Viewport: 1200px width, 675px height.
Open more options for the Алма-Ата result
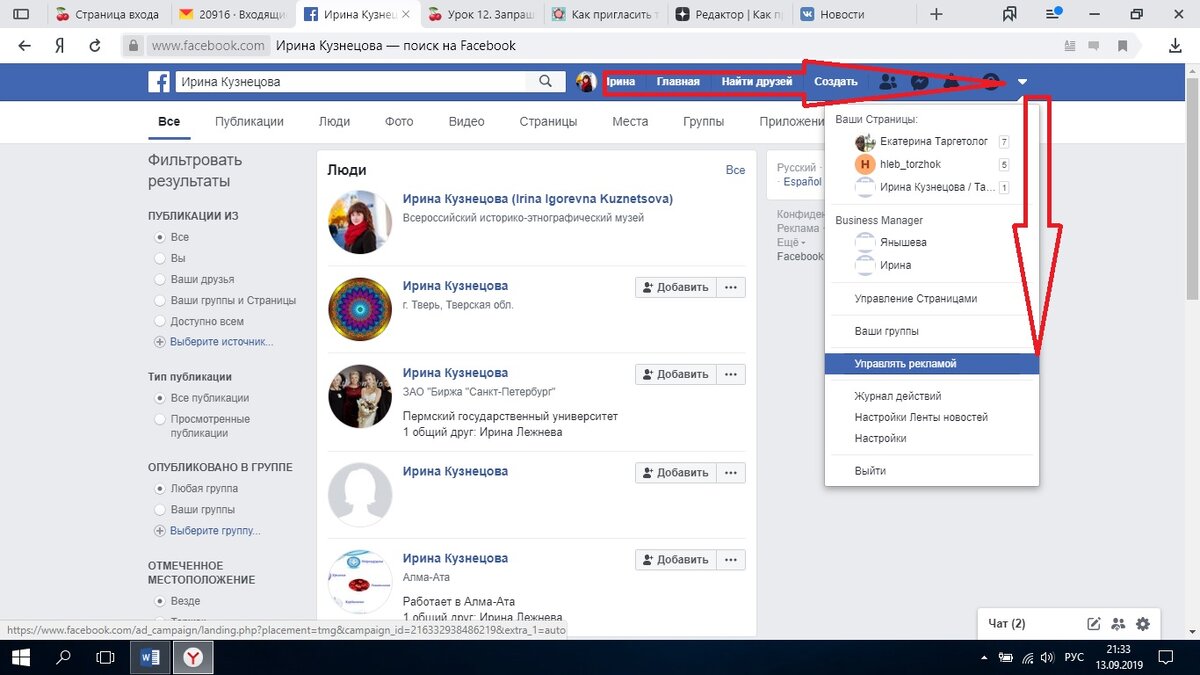click(731, 559)
